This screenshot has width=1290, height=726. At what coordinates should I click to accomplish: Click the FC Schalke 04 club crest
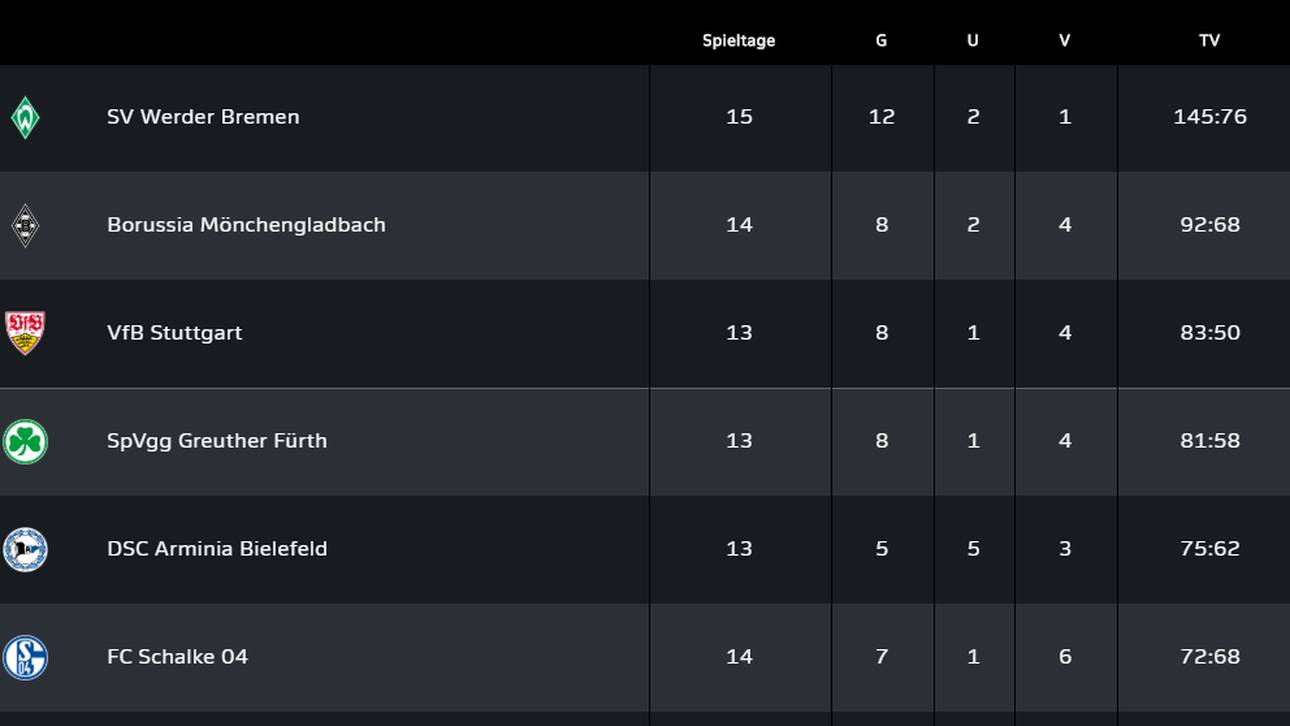(x=25, y=657)
